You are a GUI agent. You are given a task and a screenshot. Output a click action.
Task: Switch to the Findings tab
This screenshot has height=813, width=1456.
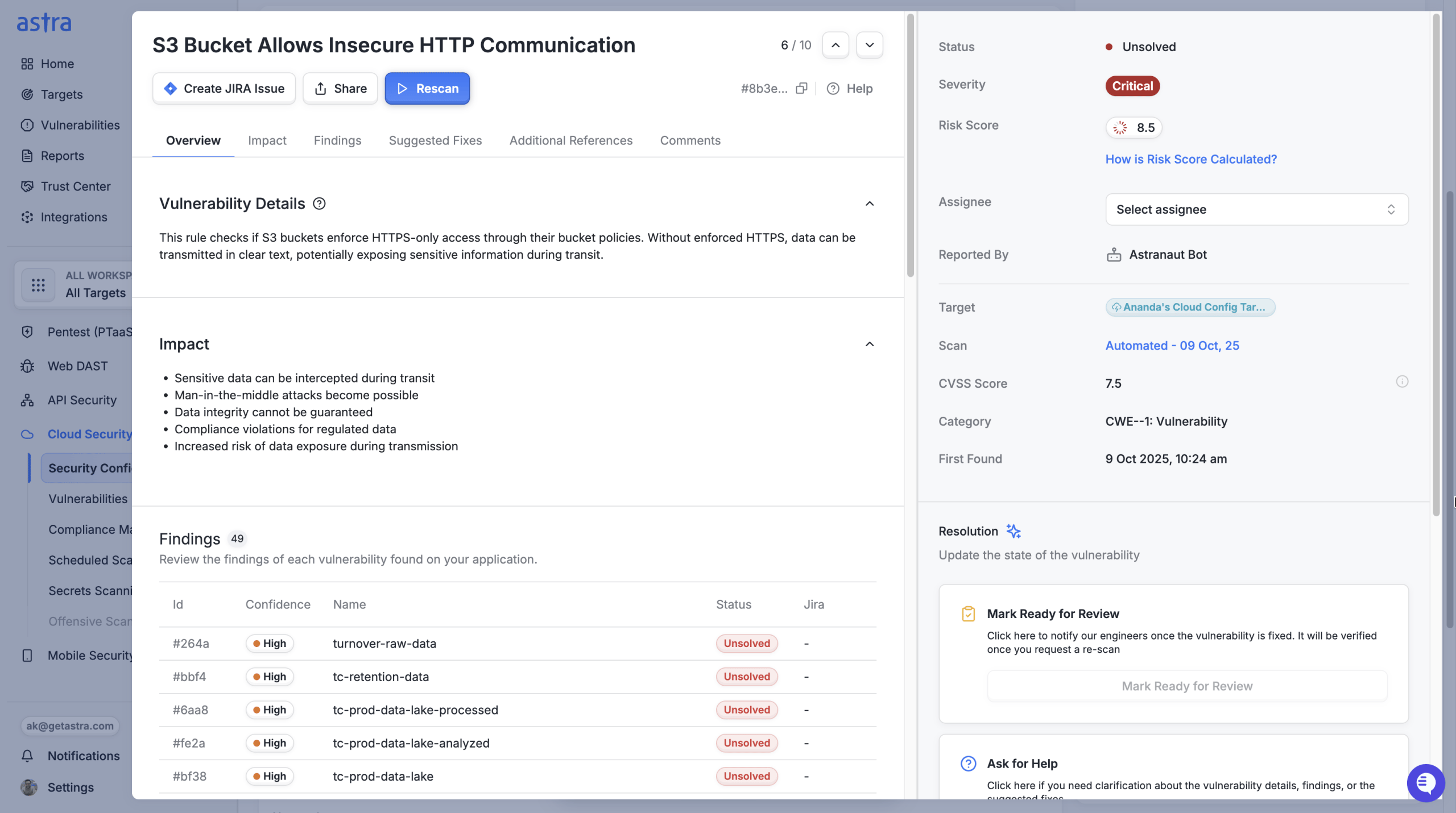click(x=338, y=140)
